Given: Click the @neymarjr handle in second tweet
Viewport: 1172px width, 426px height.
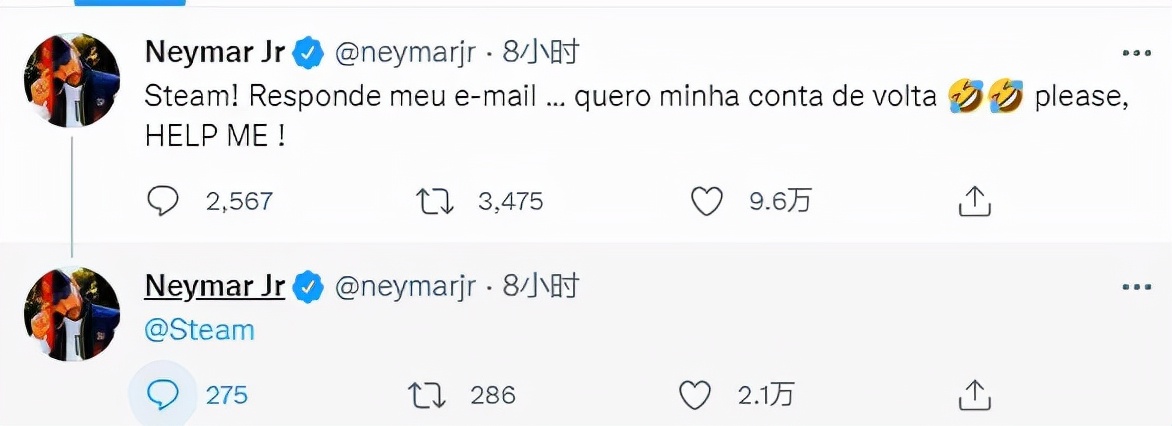Looking at the screenshot, I should coord(403,288).
